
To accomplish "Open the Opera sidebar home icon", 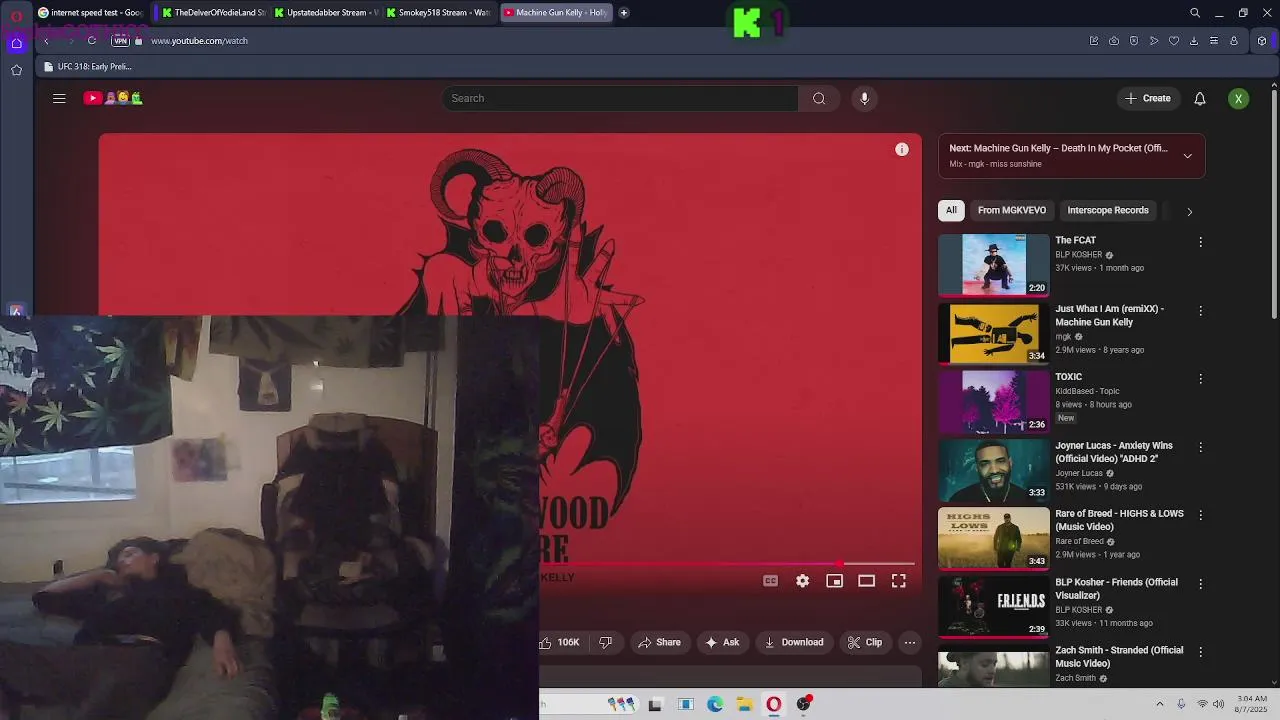I will pos(16,43).
